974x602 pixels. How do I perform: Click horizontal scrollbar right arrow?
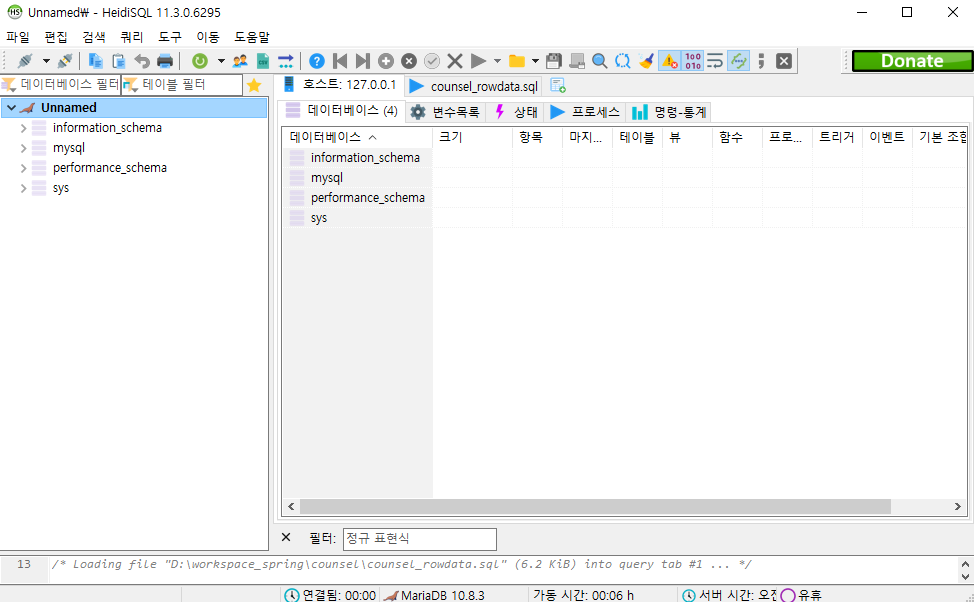point(957,507)
